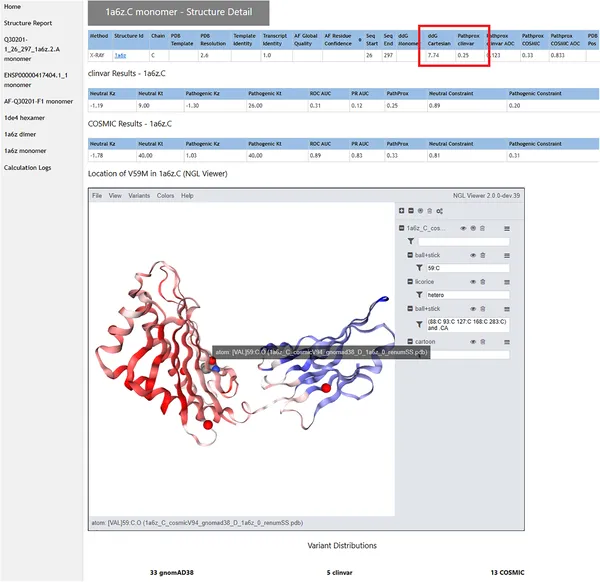
Task: Click the 88:C 93:C 127:C selection field
Action: pyautogui.click(x=468, y=324)
